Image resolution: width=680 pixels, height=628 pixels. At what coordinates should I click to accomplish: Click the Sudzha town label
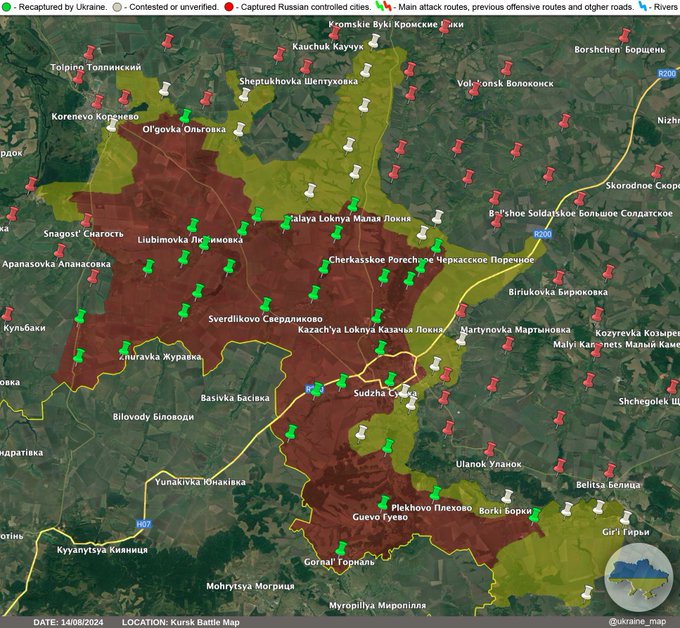tap(385, 393)
